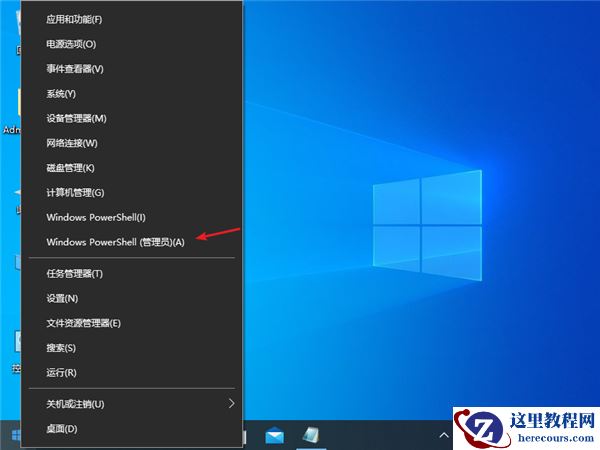Open 文件资源管理器(E)

132,323
